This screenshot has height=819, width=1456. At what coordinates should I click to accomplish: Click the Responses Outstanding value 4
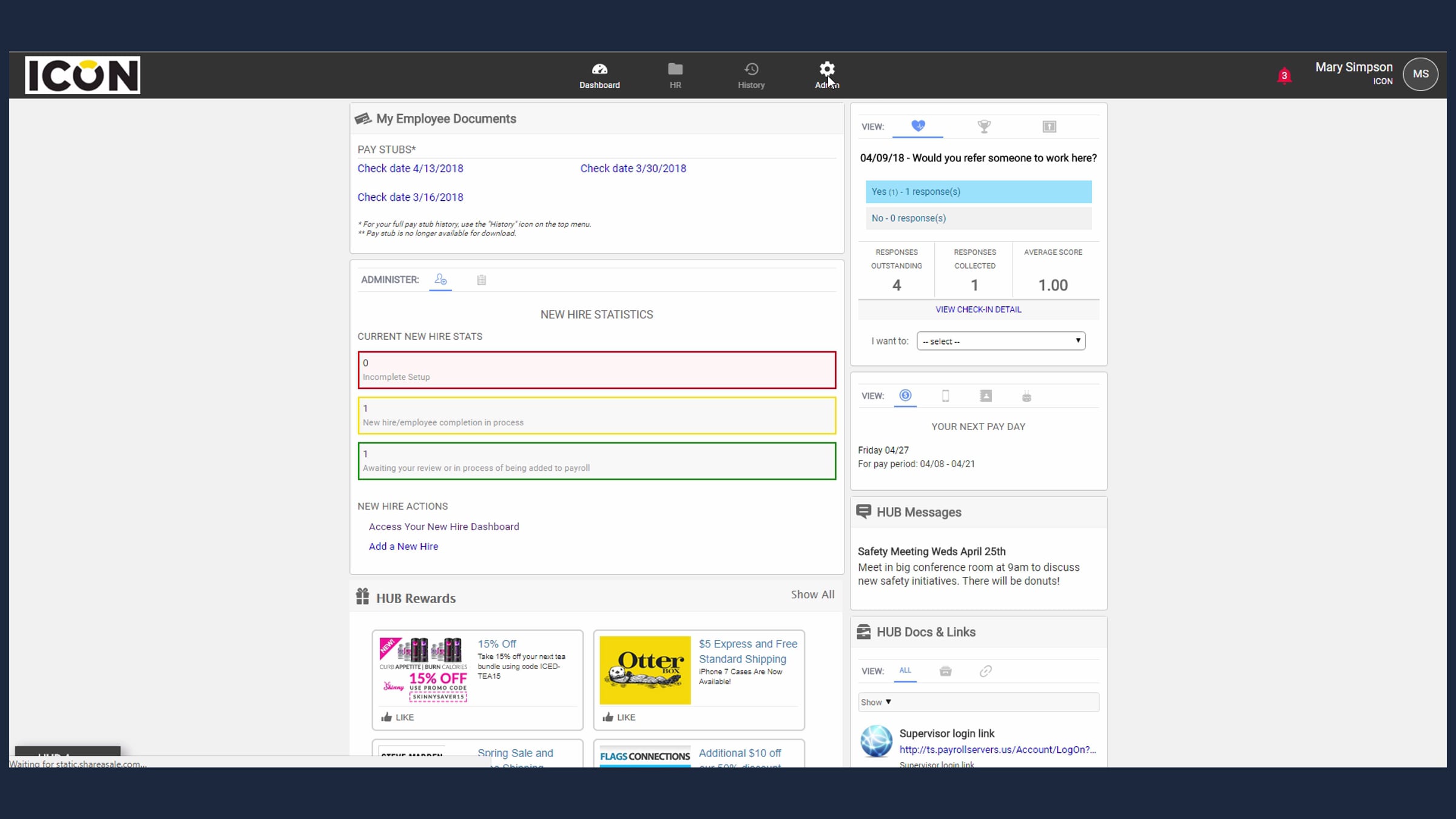pyautogui.click(x=897, y=285)
